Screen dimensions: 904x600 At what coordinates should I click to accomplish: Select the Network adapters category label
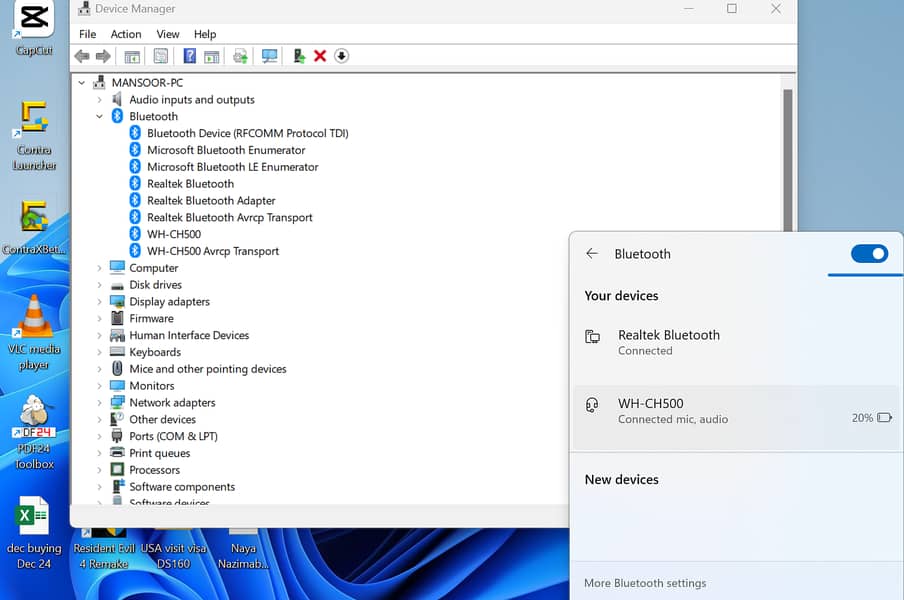coord(172,402)
